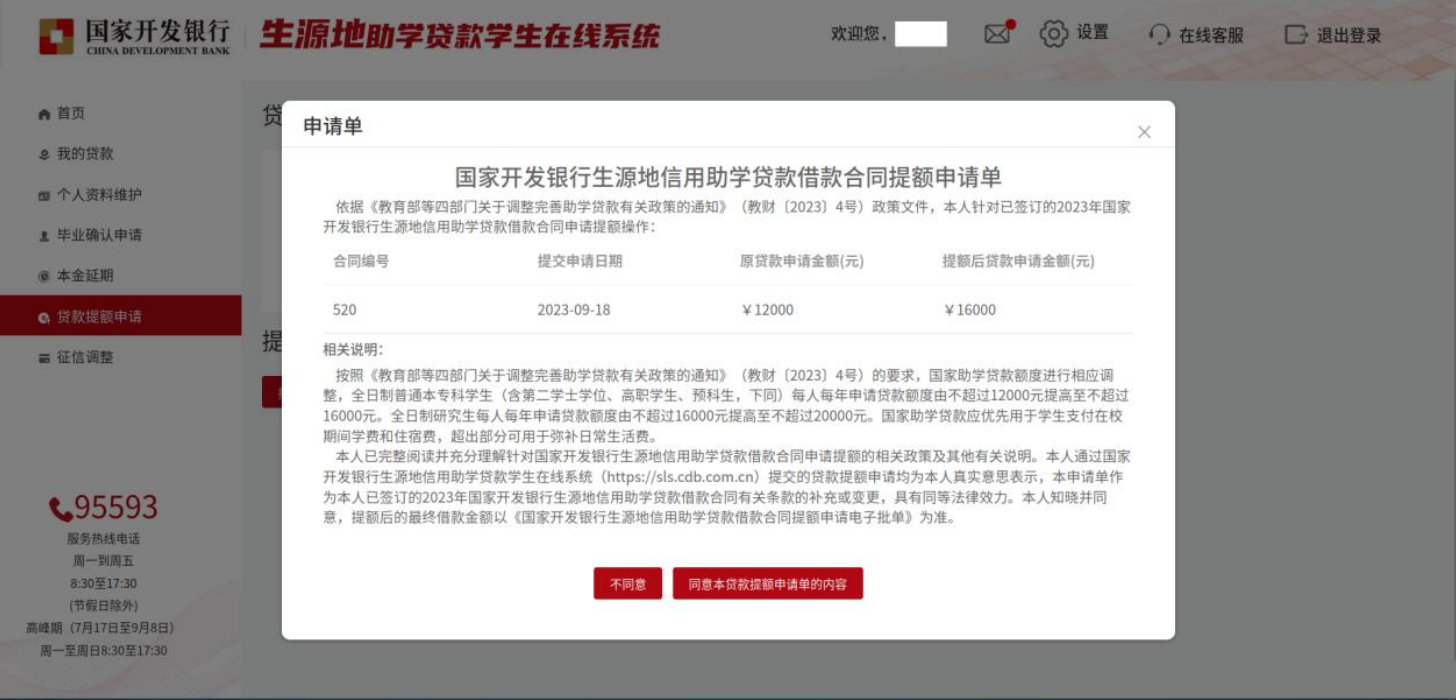Click the 设置 text label
The width and height of the screenshot is (1456, 700).
(1092, 33)
